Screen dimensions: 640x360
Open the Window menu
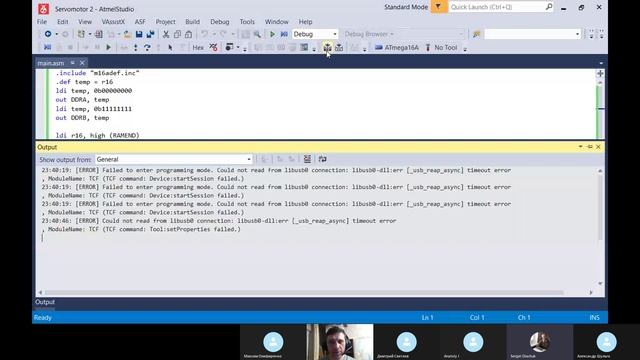click(276, 22)
